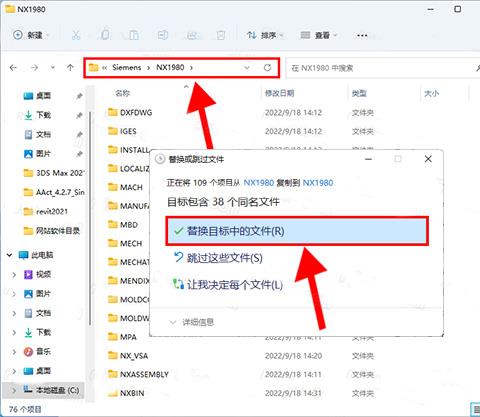The image size is (480, 417).
Task: Sort by the Type (类型) column
Action: click(359, 93)
